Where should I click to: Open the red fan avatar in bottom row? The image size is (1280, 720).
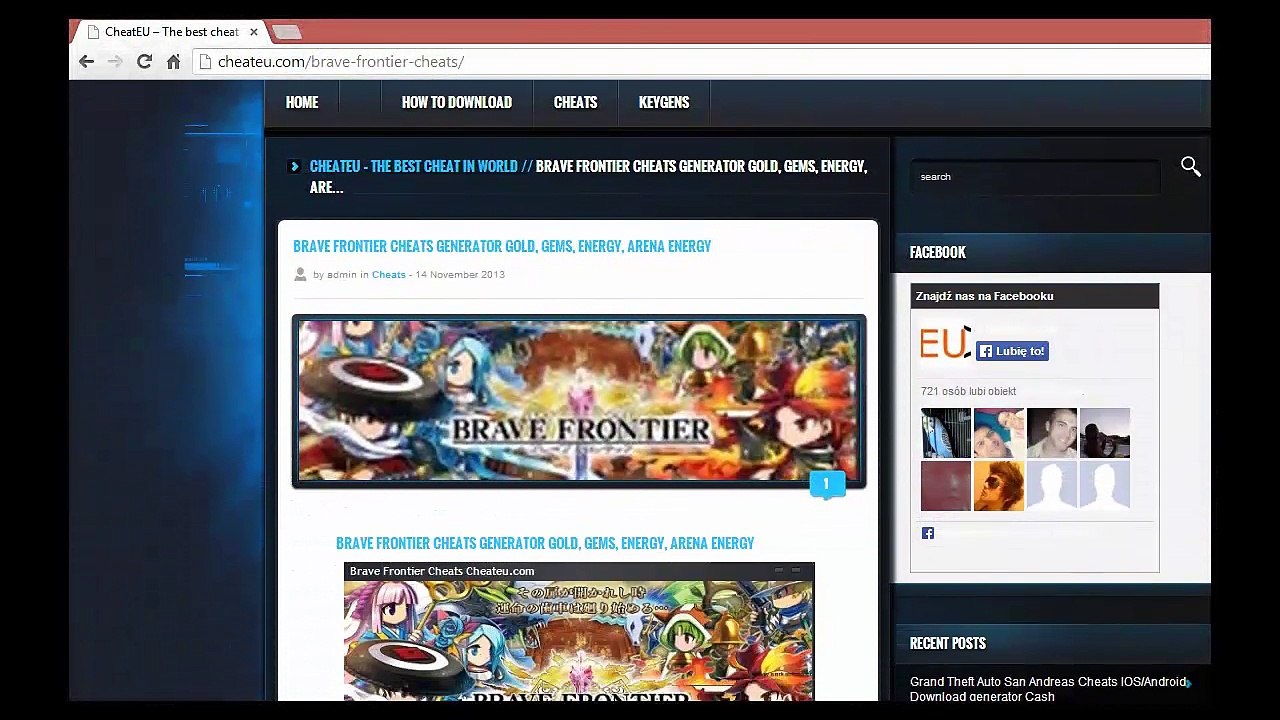click(x=946, y=486)
